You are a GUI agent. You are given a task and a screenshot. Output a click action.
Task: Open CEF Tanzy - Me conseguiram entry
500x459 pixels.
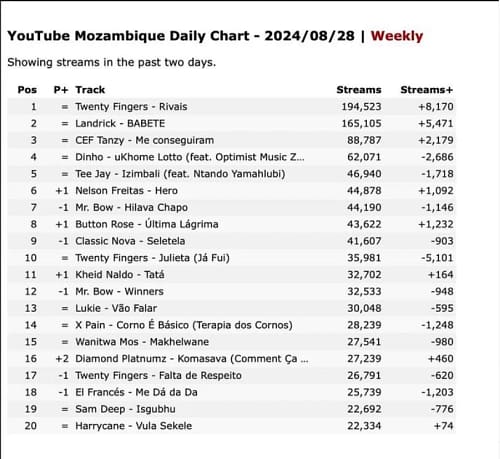click(x=145, y=140)
